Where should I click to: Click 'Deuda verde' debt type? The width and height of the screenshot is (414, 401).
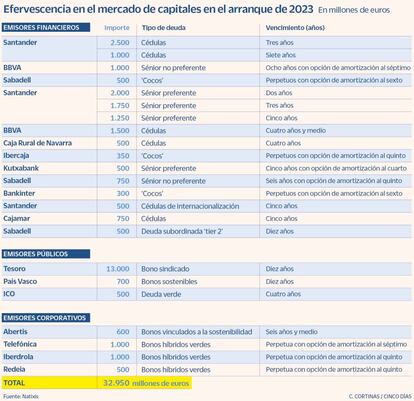tap(161, 294)
